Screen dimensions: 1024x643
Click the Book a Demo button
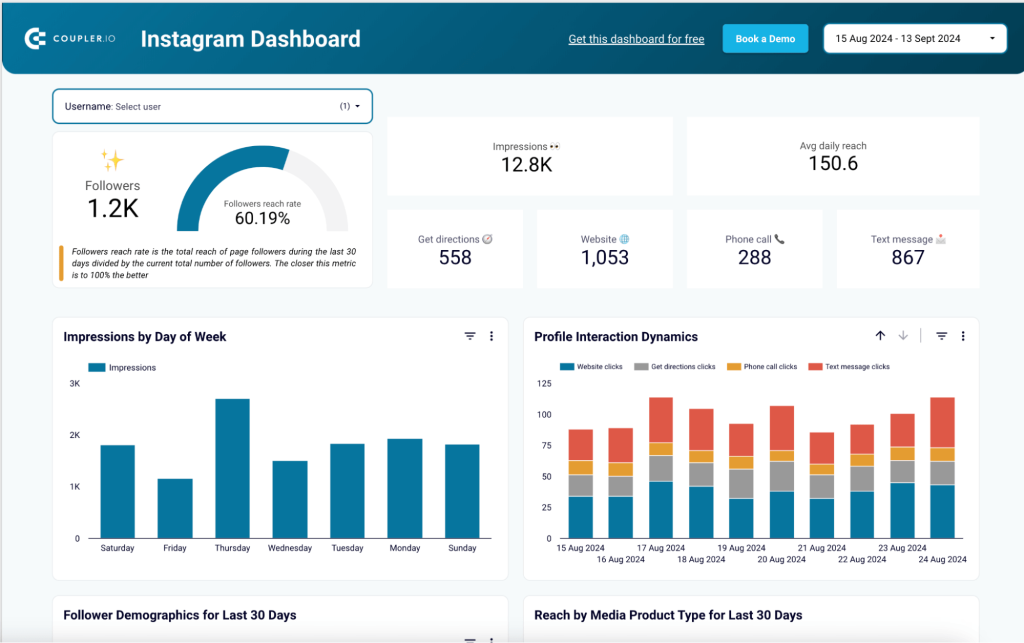765,38
